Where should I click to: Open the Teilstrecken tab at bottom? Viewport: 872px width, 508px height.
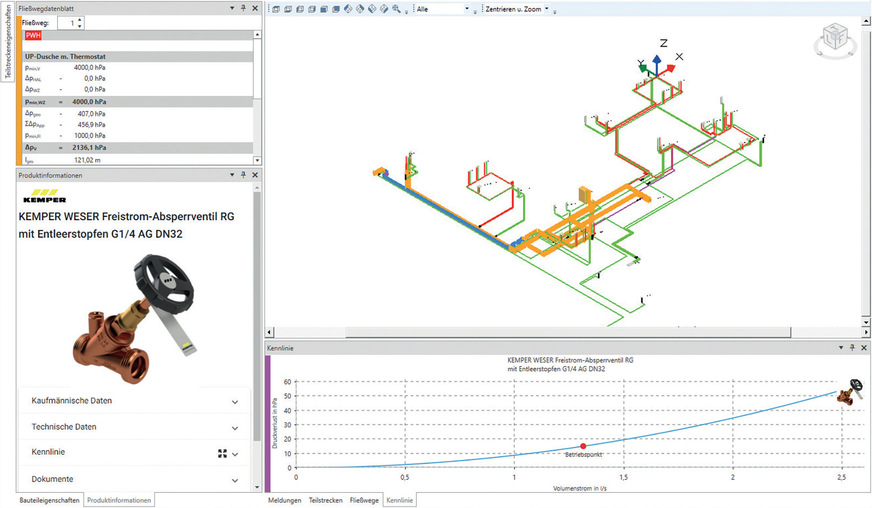[x=325, y=500]
